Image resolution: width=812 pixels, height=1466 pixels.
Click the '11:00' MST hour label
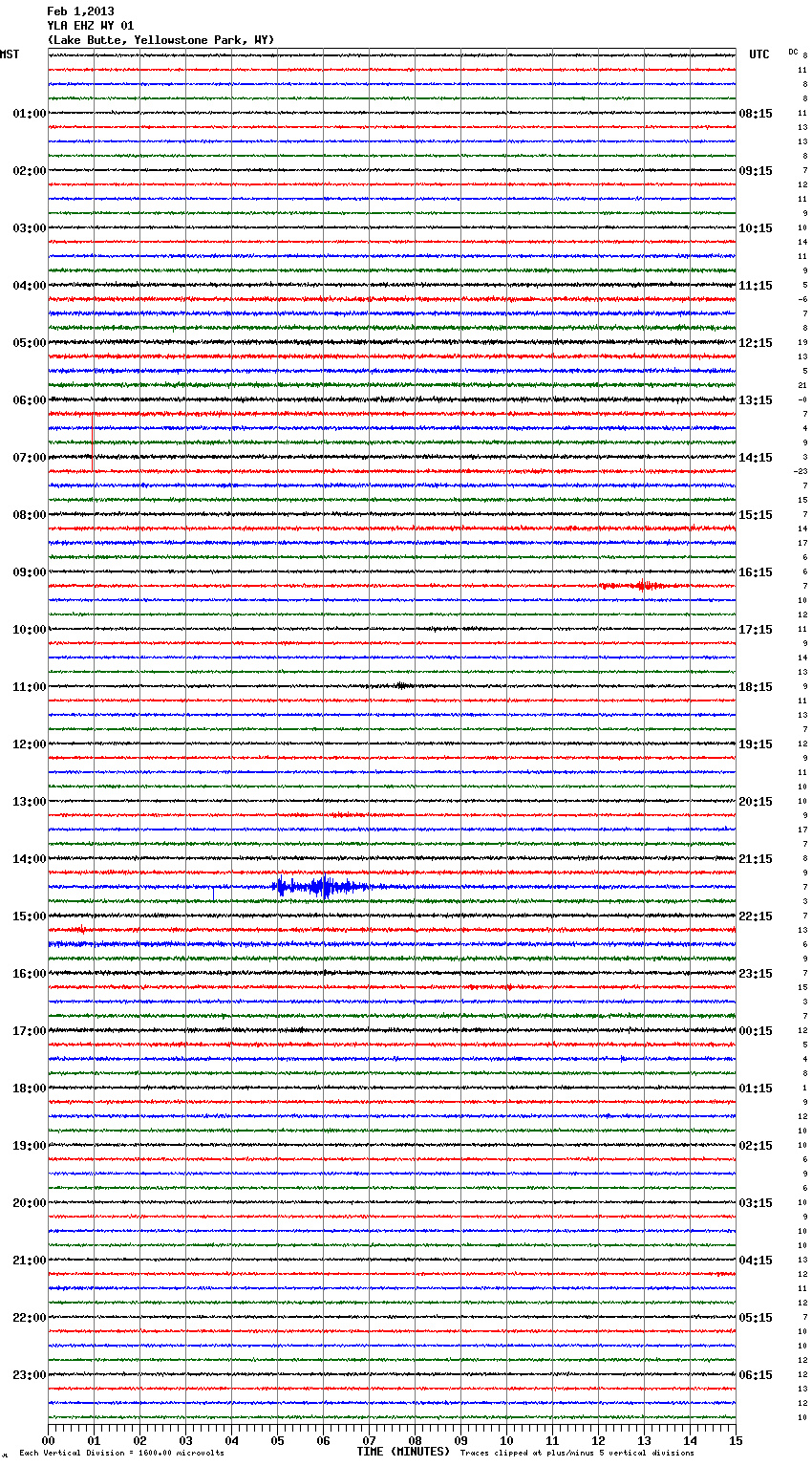point(30,687)
